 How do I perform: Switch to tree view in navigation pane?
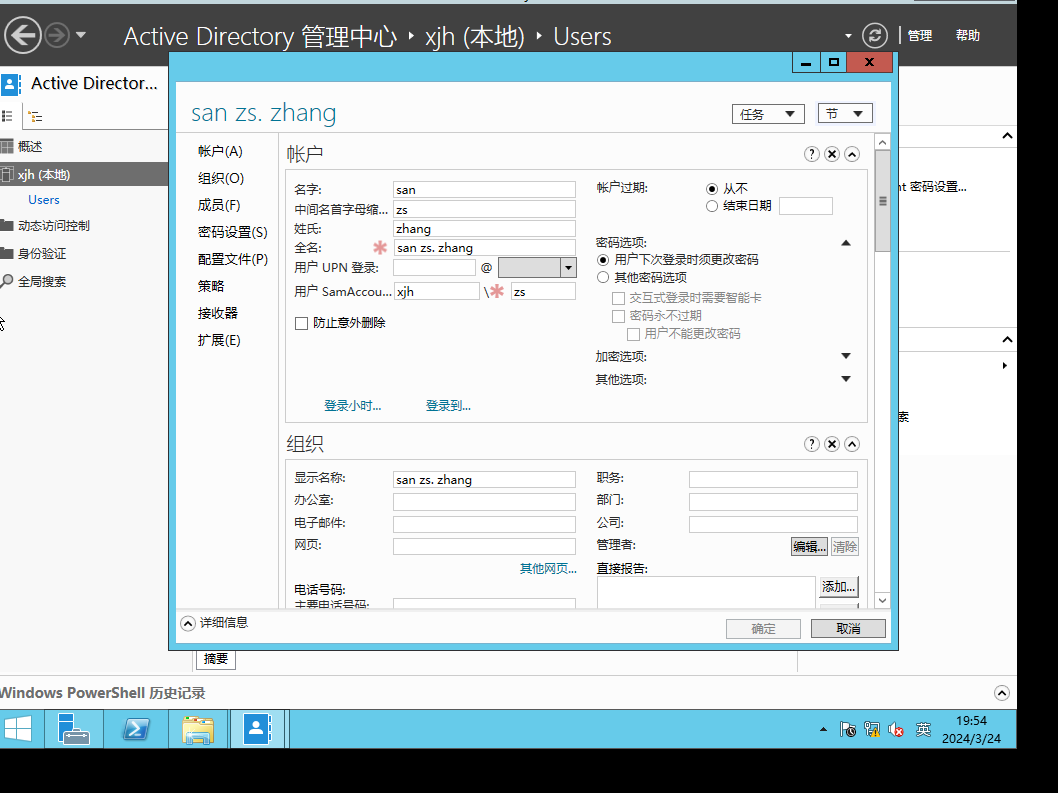[36, 117]
